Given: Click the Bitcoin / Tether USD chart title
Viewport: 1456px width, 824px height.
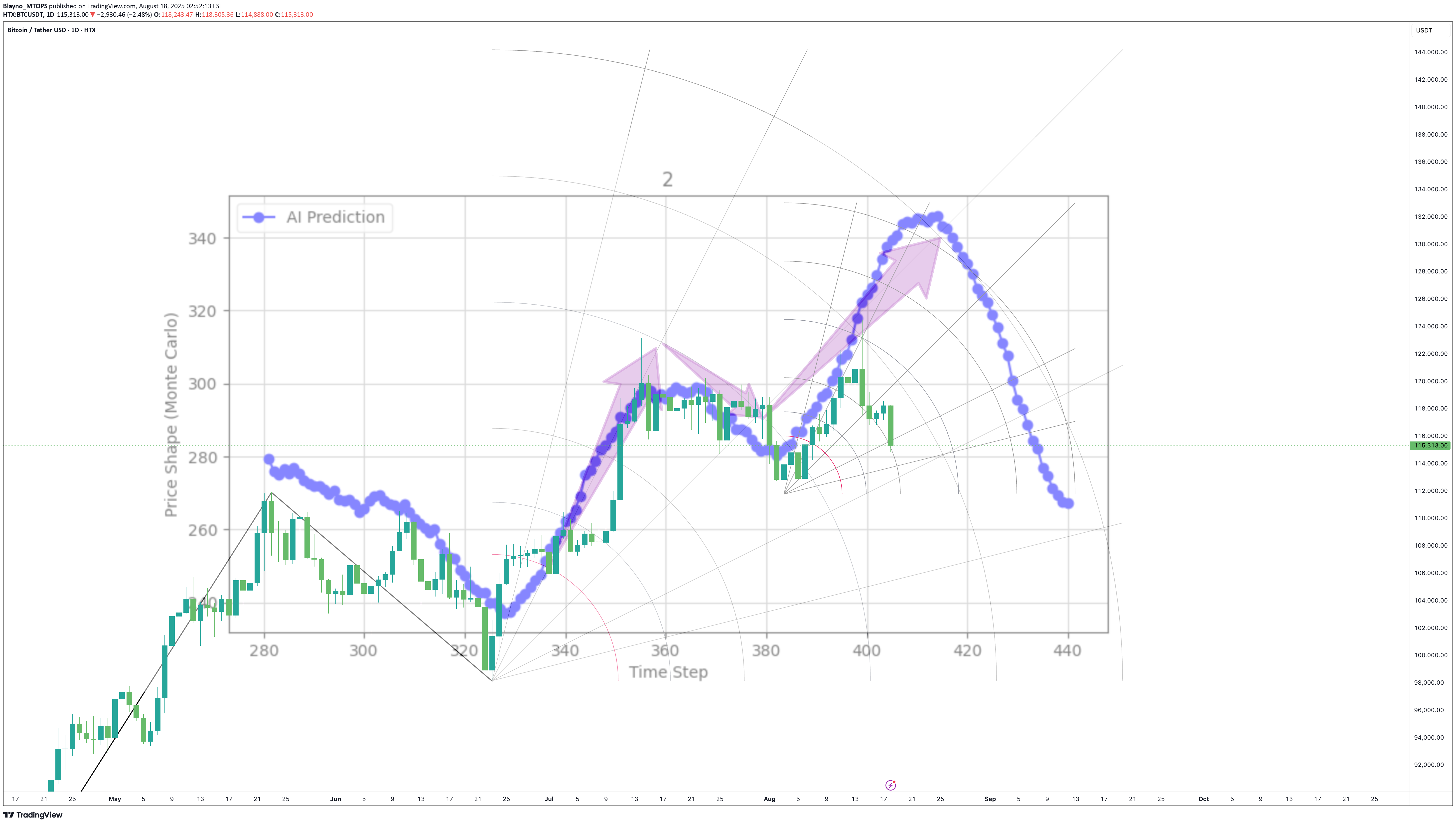Looking at the screenshot, I should [x=51, y=30].
